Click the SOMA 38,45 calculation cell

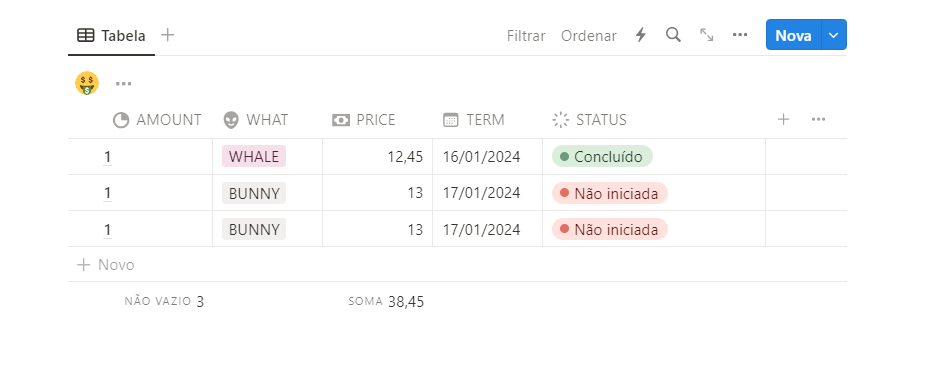(x=386, y=302)
